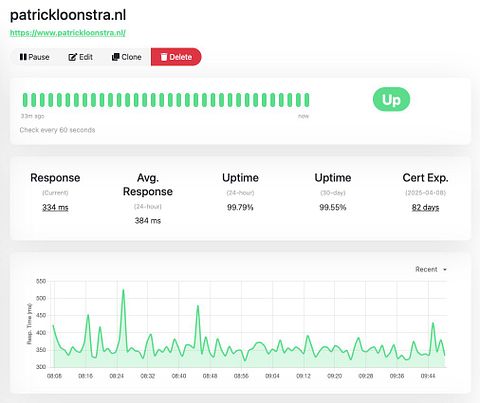Viewport: 480px width, 403px height.
Task: Open the Recent chart range dropdown
Action: (x=431, y=269)
